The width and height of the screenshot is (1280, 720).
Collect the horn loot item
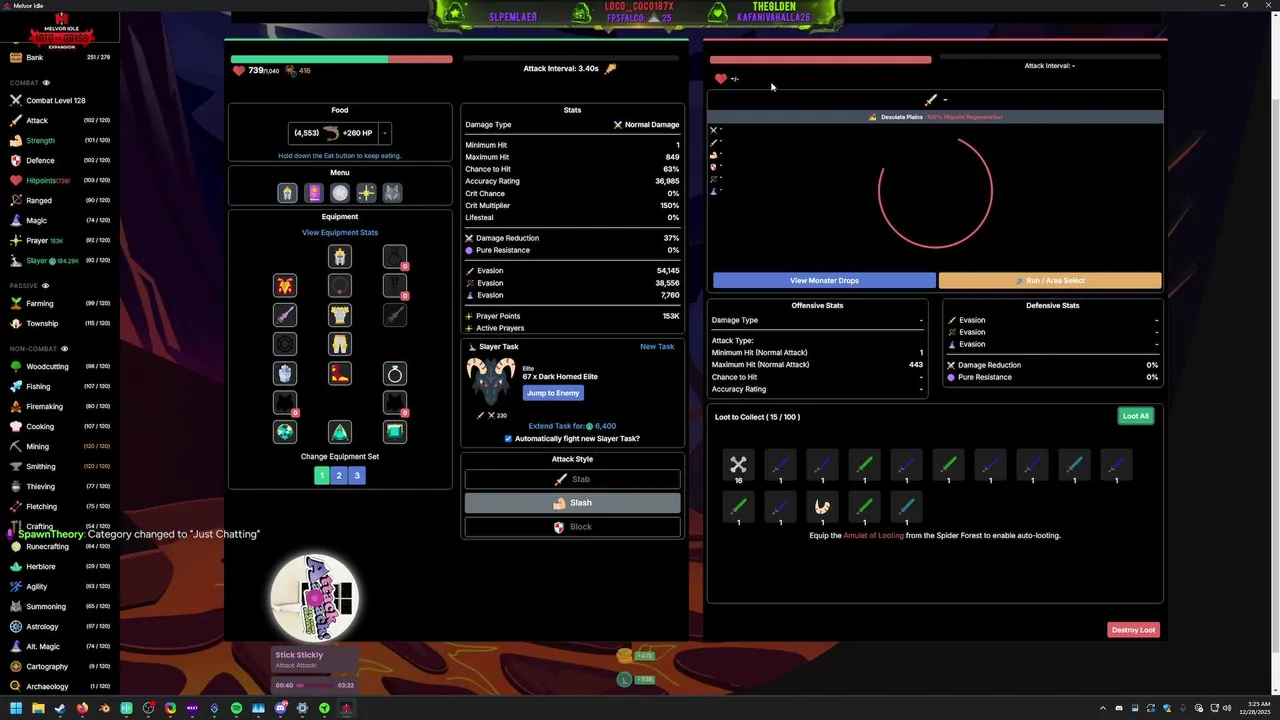click(x=822, y=507)
